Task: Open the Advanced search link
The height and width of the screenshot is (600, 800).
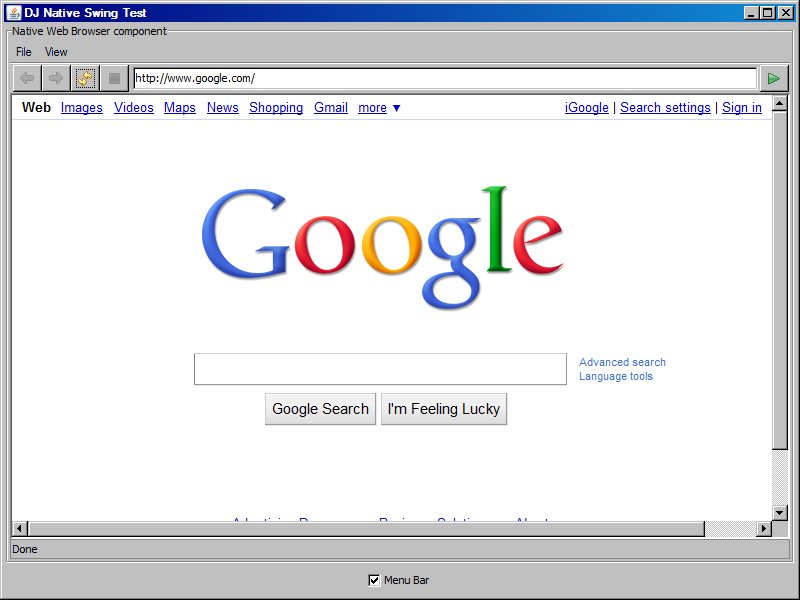Action: point(622,362)
